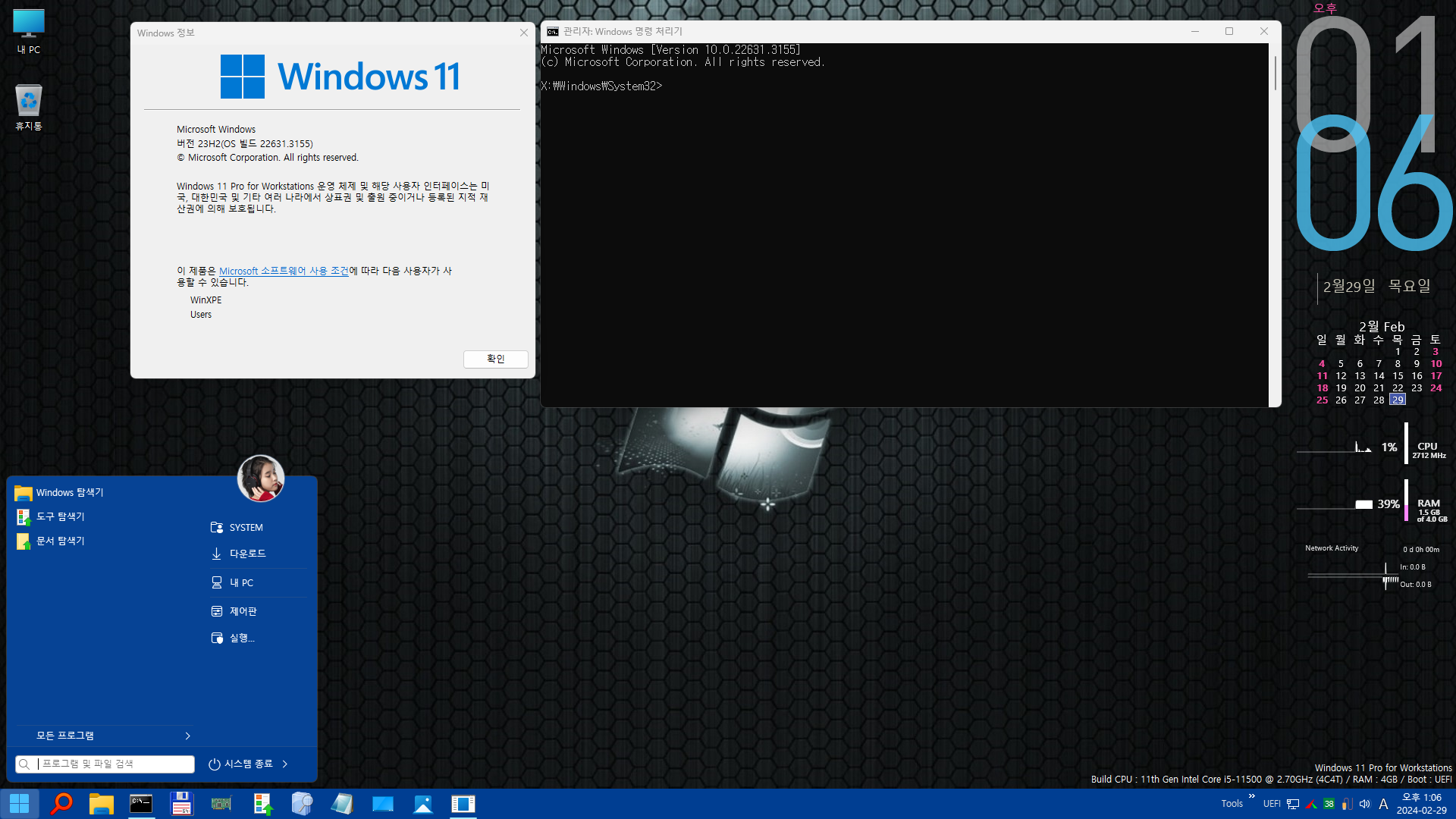
Task: Click the user avatar picture in start menu
Action: coord(260,479)
